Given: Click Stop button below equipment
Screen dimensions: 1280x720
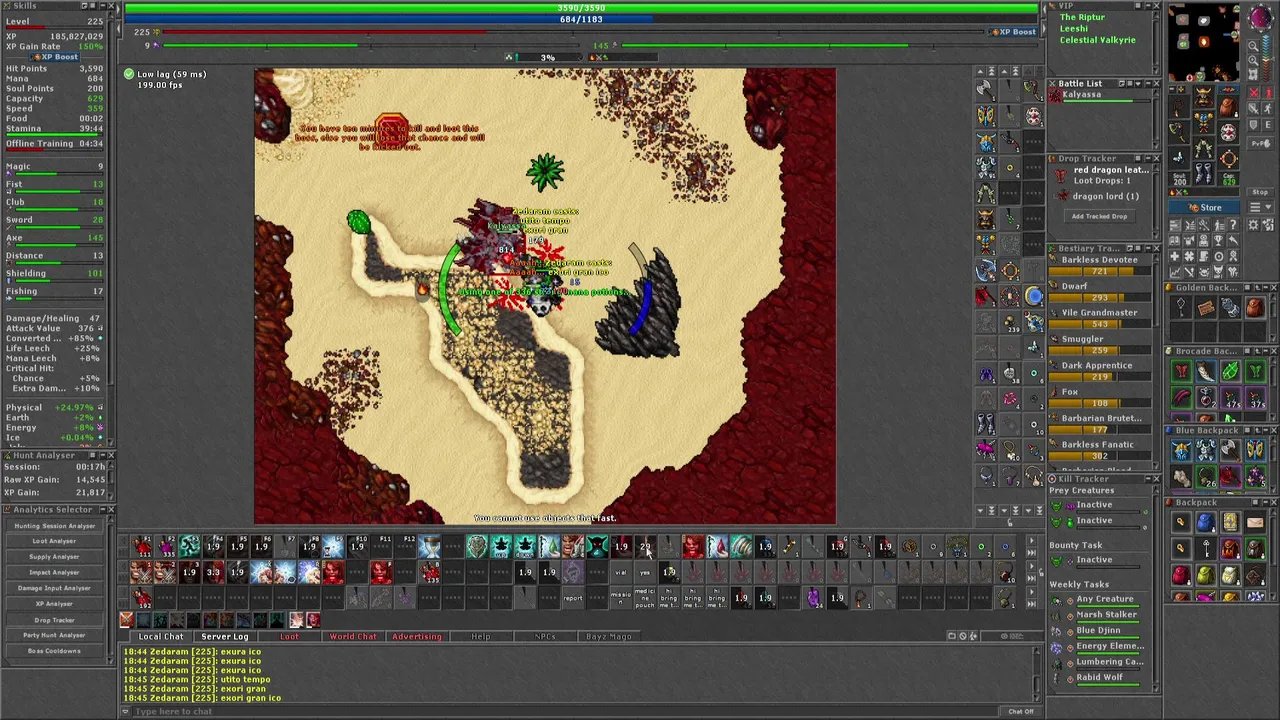Looking at the screenshot, I should click(x=1260, y=192).
